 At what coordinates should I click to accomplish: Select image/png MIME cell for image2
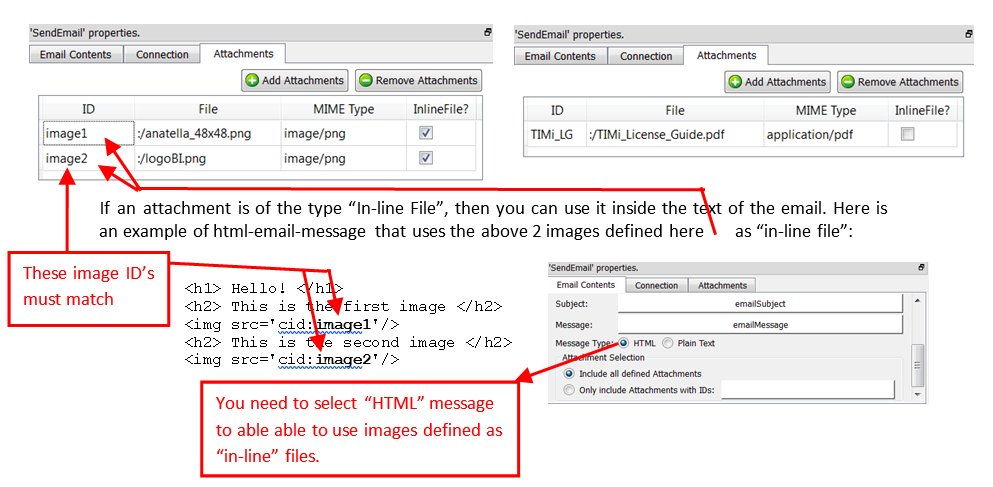pos(344,158)
